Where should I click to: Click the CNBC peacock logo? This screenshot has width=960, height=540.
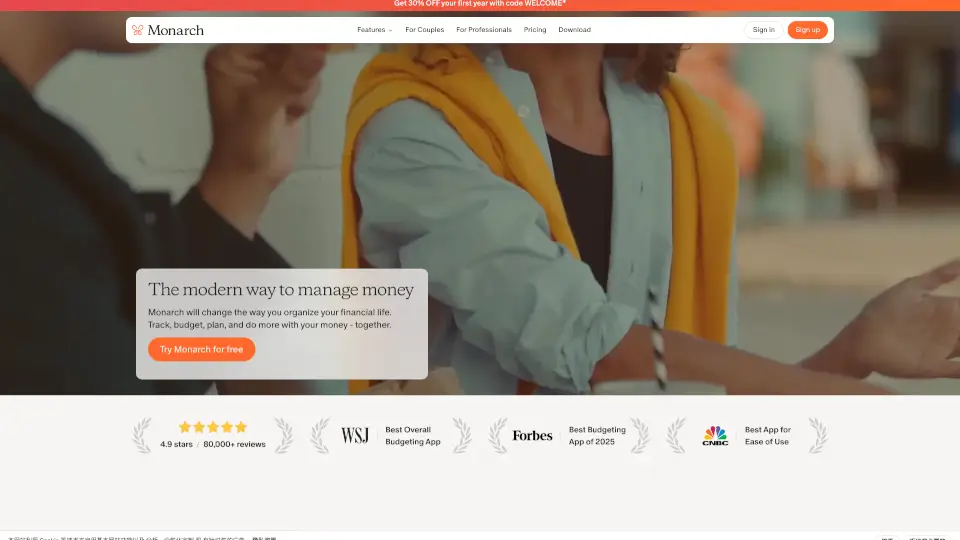[x=715, y=435]
